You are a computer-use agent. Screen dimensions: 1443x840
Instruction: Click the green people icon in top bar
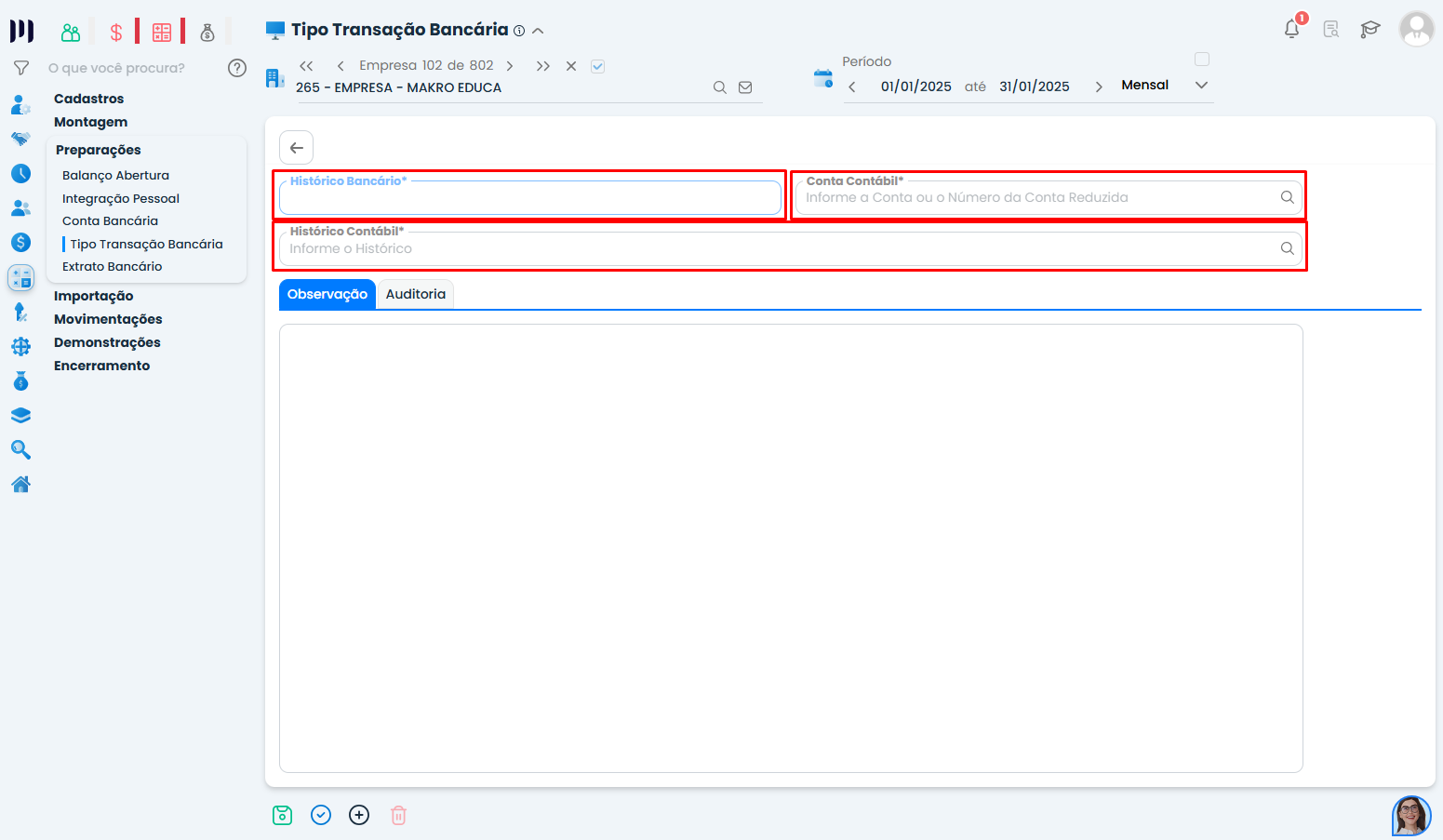point(71,33)
